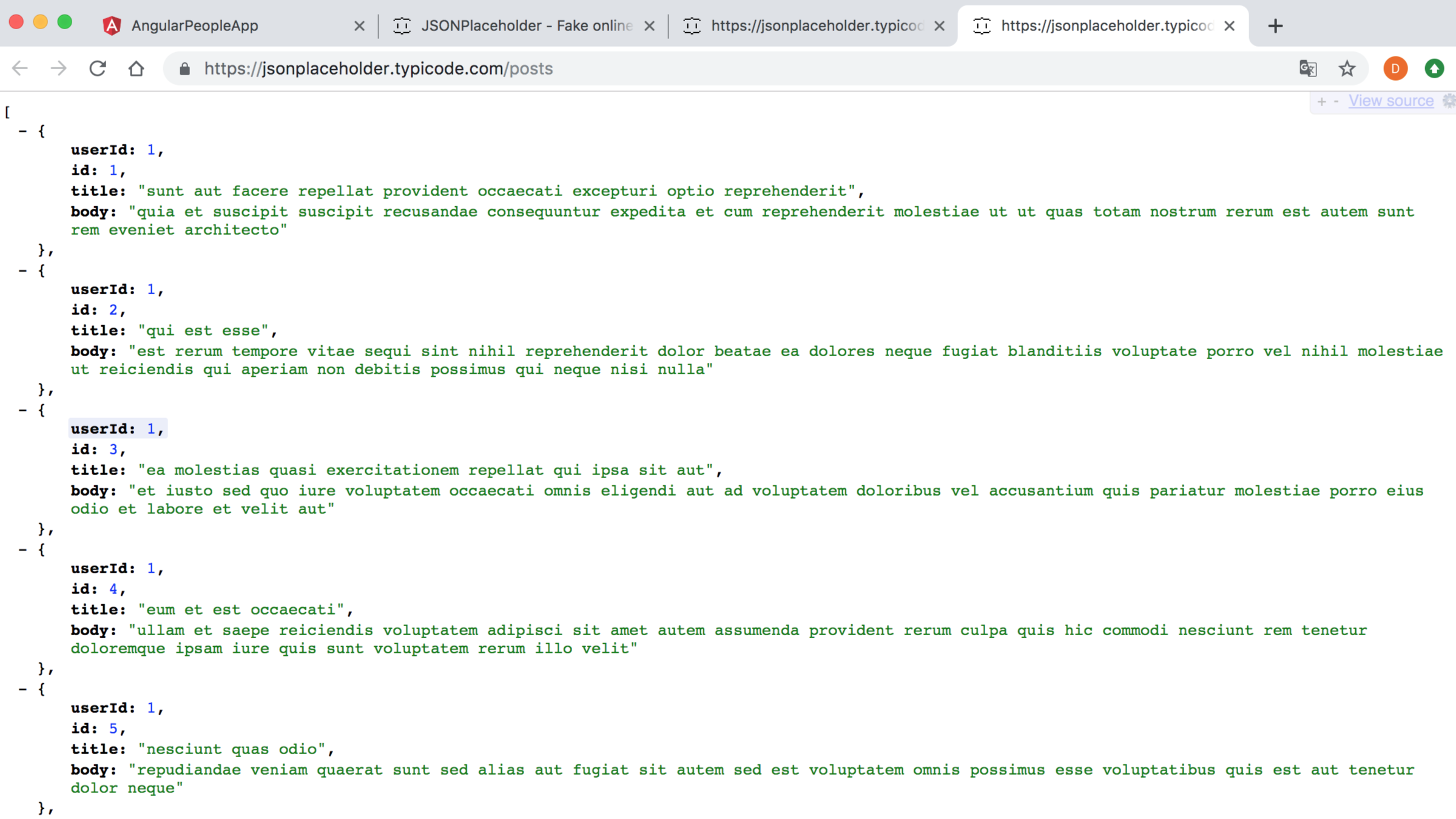Click the reload page icon
Image resolution: width=1456 pixels, height=819 pixels.
pyautogui.click(x=98, y=68)
